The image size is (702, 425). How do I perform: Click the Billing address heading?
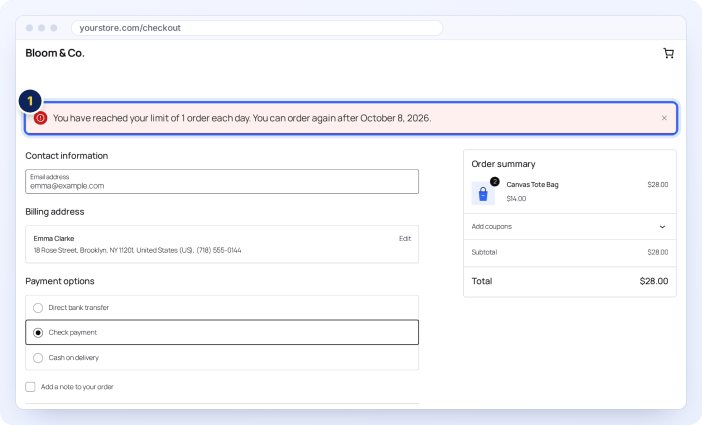click(x=55, y=212)
